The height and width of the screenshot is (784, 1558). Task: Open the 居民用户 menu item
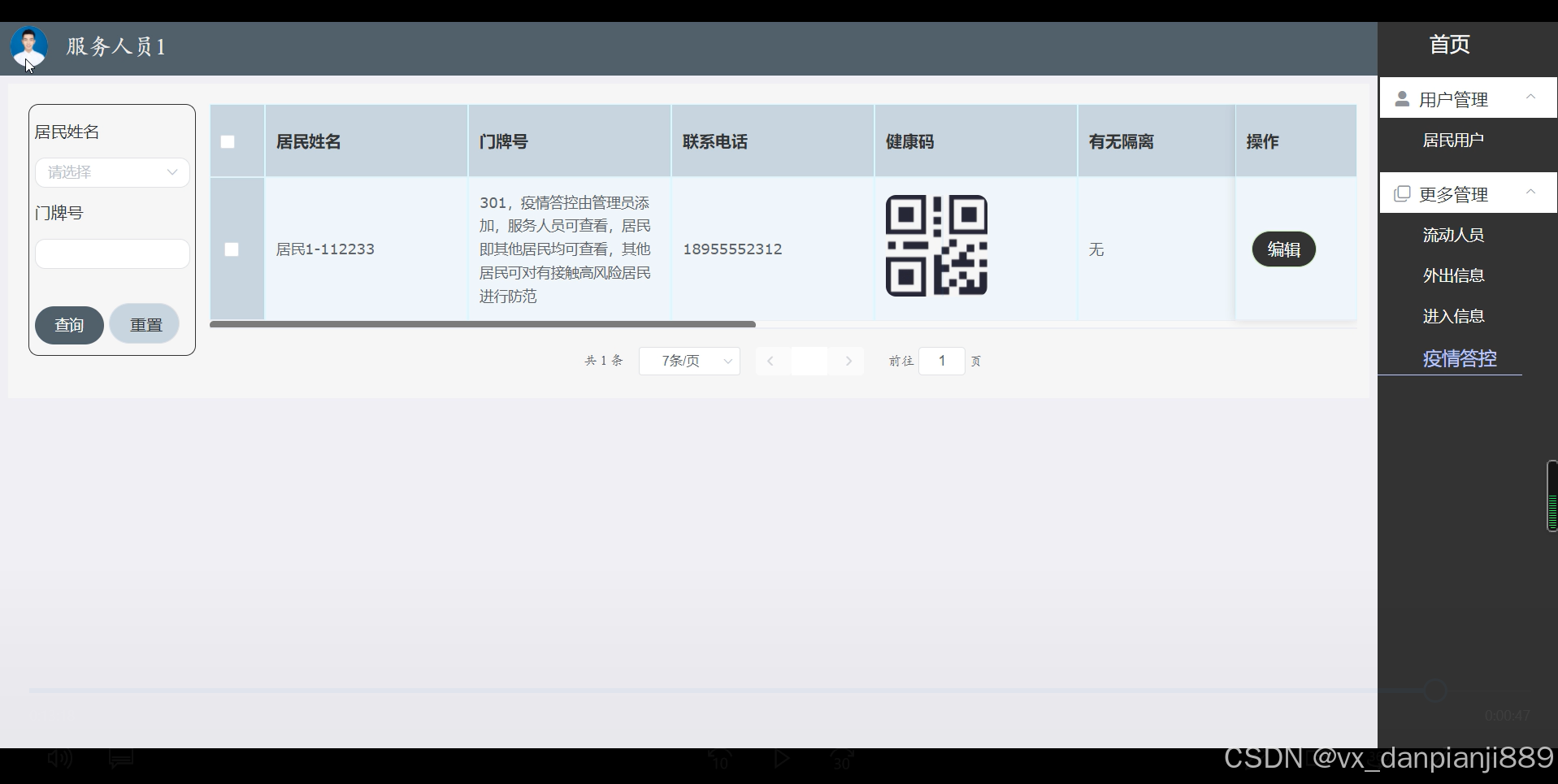[x=1453, y=141]
